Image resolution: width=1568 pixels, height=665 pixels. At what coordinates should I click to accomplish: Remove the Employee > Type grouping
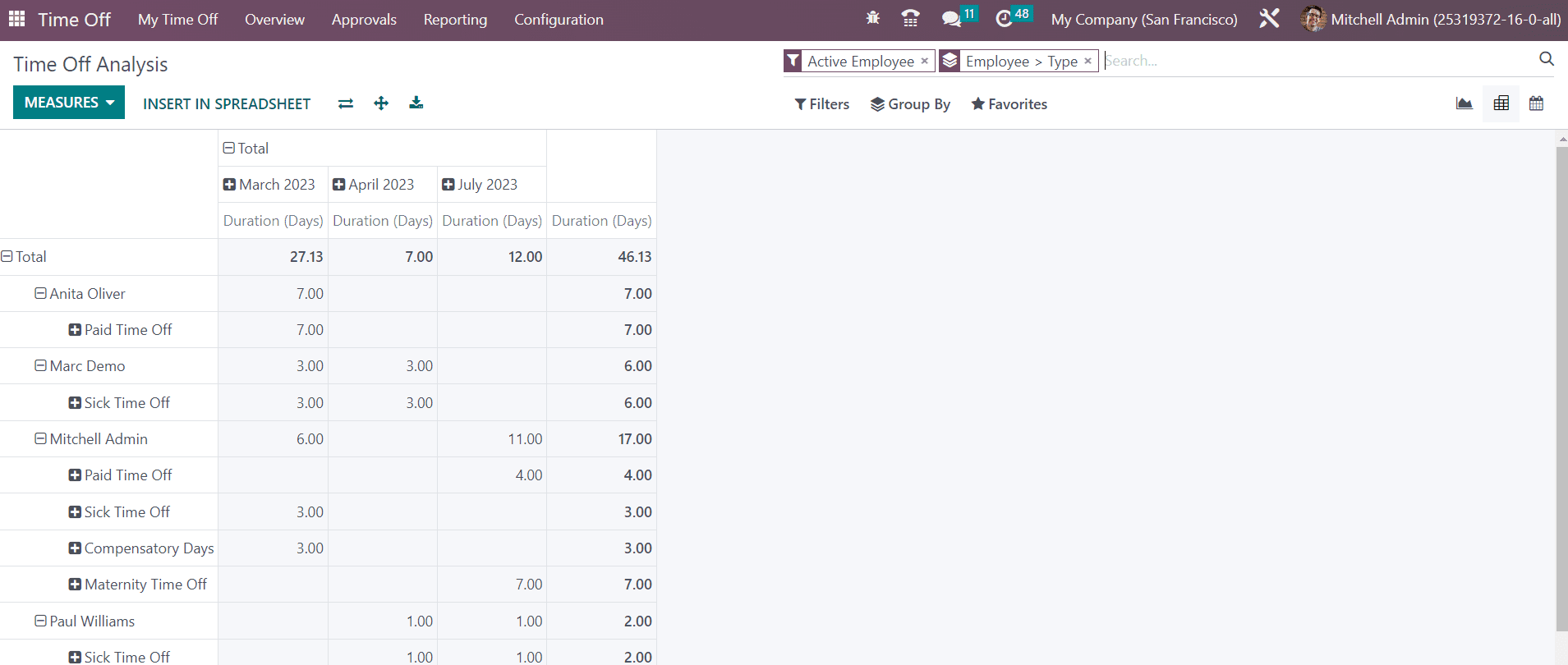pyautogui.click(x=1088, y=61)
